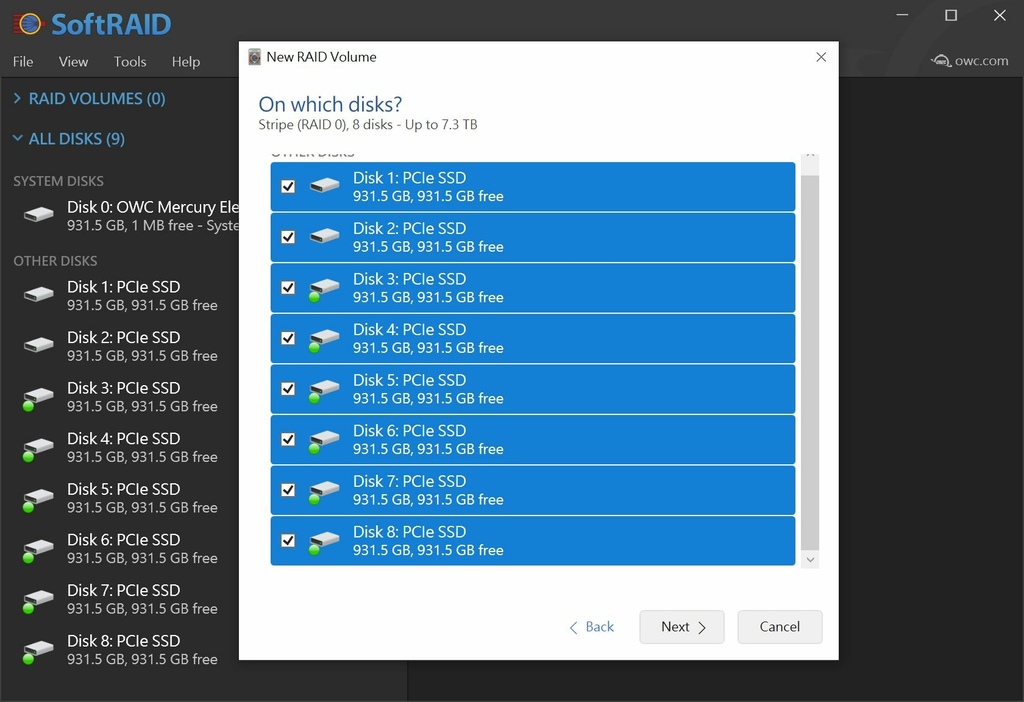Screen dimensions: 1024x702
Task: Open the View menu
Action: click(73, 61)
